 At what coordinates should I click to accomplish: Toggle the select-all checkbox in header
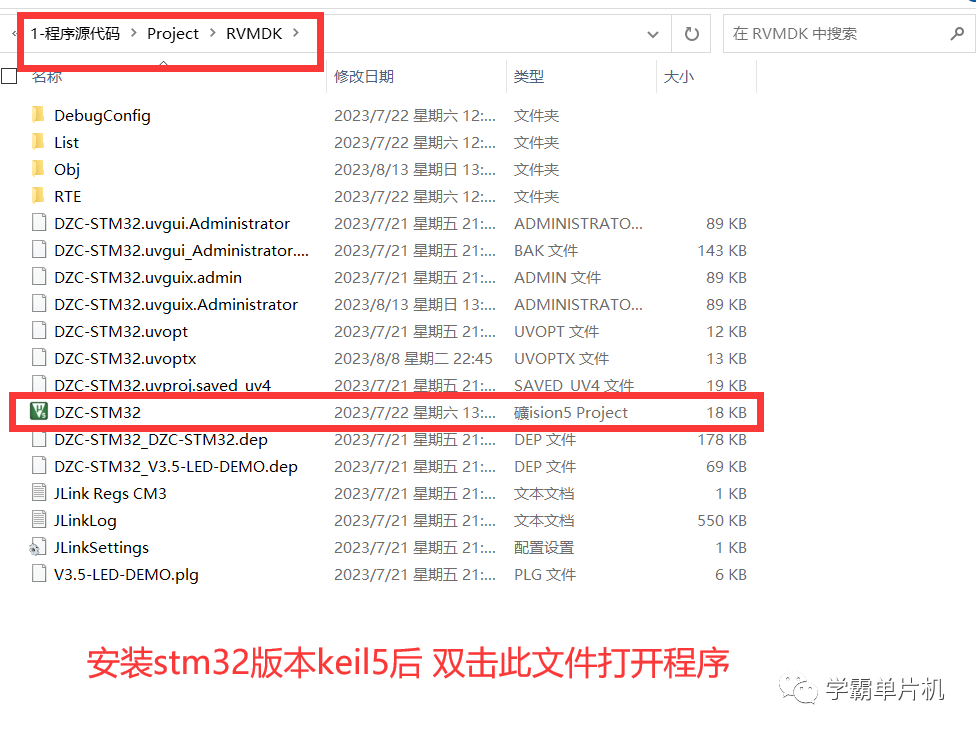[x=9, y=76]
